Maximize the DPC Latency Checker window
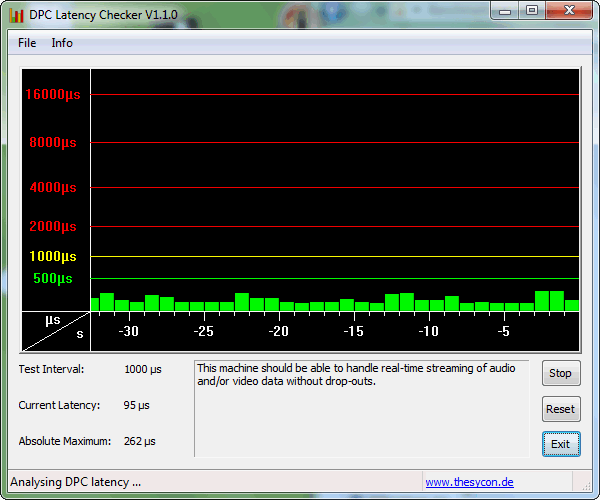The height and width of the screenshot is (500, 600). [x=532, y=12]
